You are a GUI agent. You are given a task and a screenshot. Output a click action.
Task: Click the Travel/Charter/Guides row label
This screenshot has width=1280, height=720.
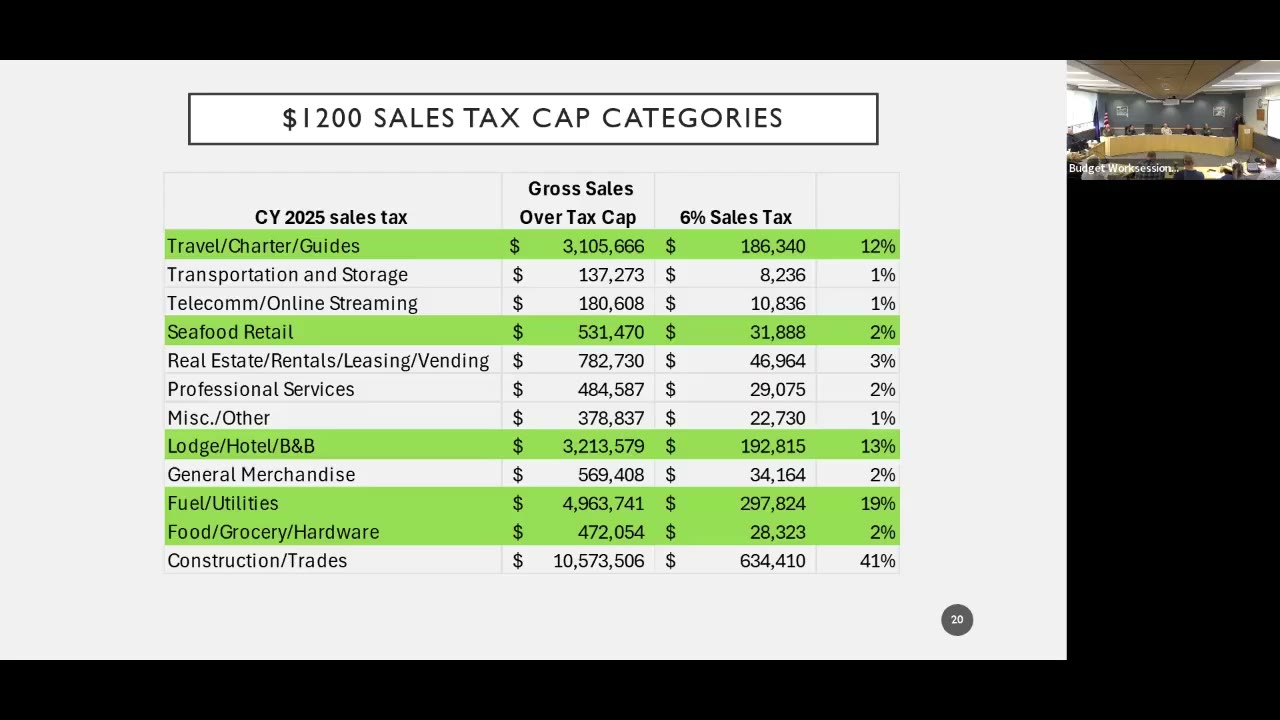[x=263, y=246]
